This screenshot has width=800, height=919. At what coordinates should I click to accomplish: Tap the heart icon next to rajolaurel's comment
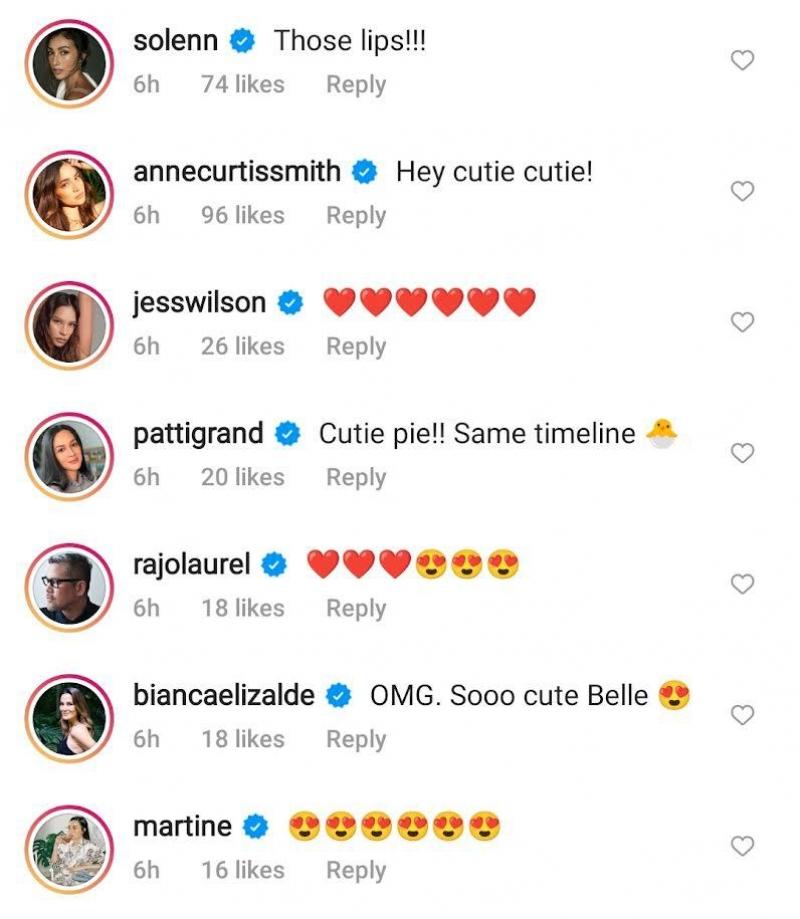pos(741,585)
